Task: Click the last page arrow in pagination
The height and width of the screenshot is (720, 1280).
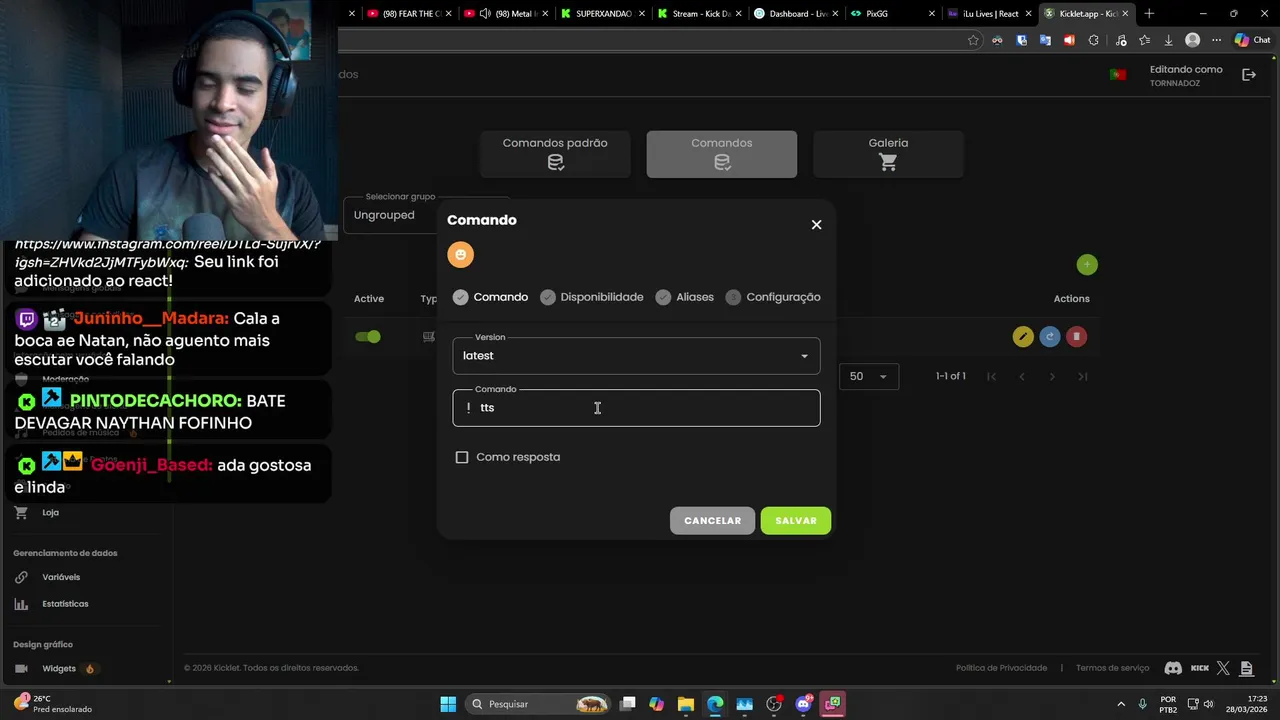Action: [1083, 377]
